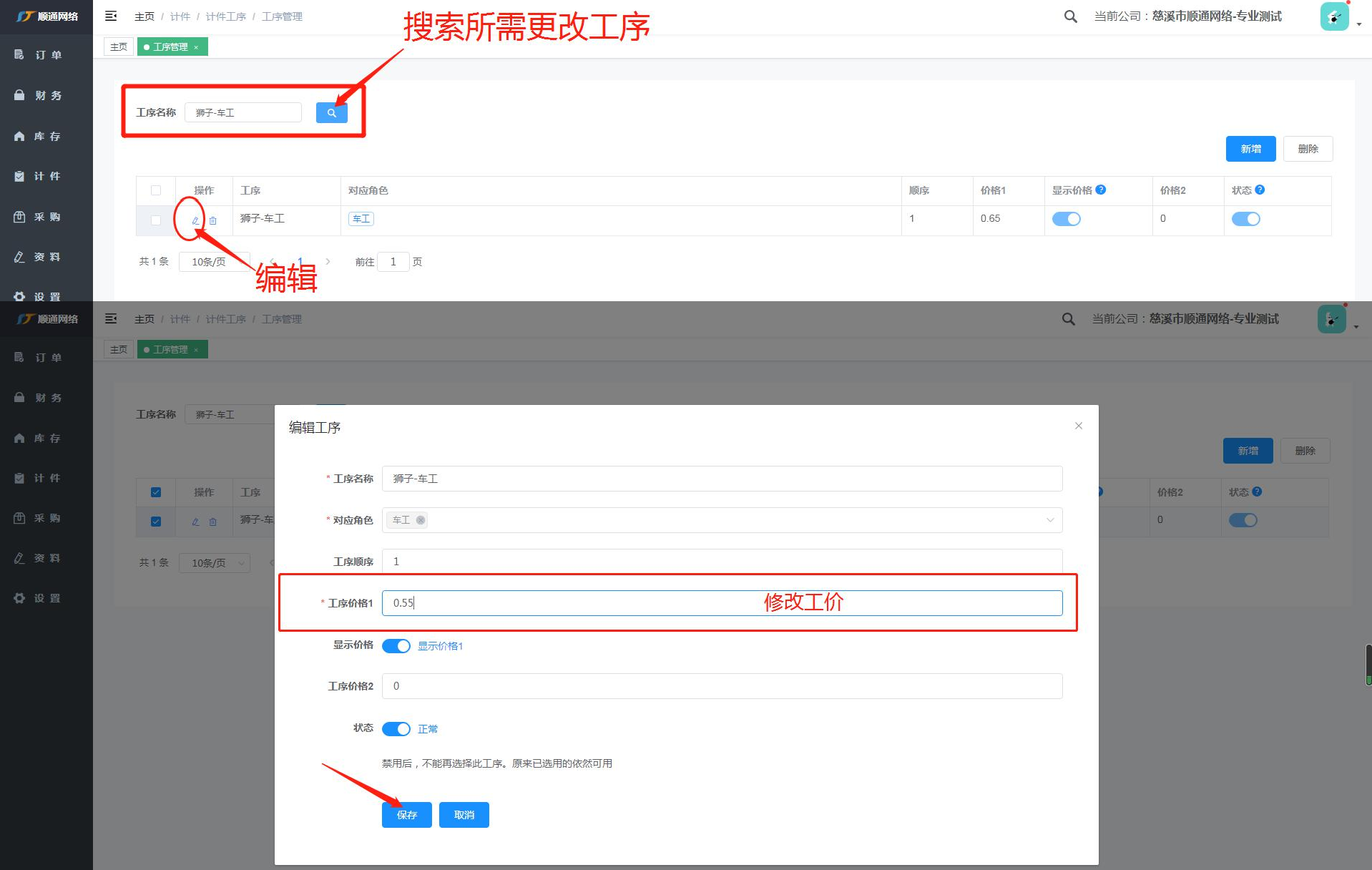Open the 10条/页 page size selector at top
This screenshot has height=870, width=1372.
(214, 262)
